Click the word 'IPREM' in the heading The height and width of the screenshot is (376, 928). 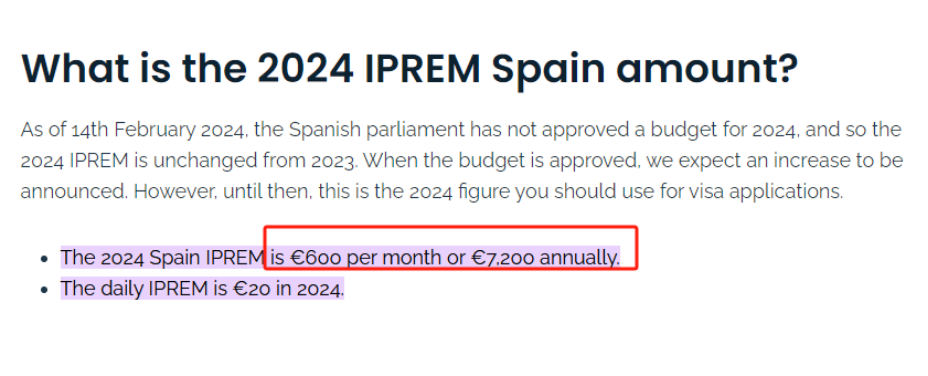click(423, 68)
